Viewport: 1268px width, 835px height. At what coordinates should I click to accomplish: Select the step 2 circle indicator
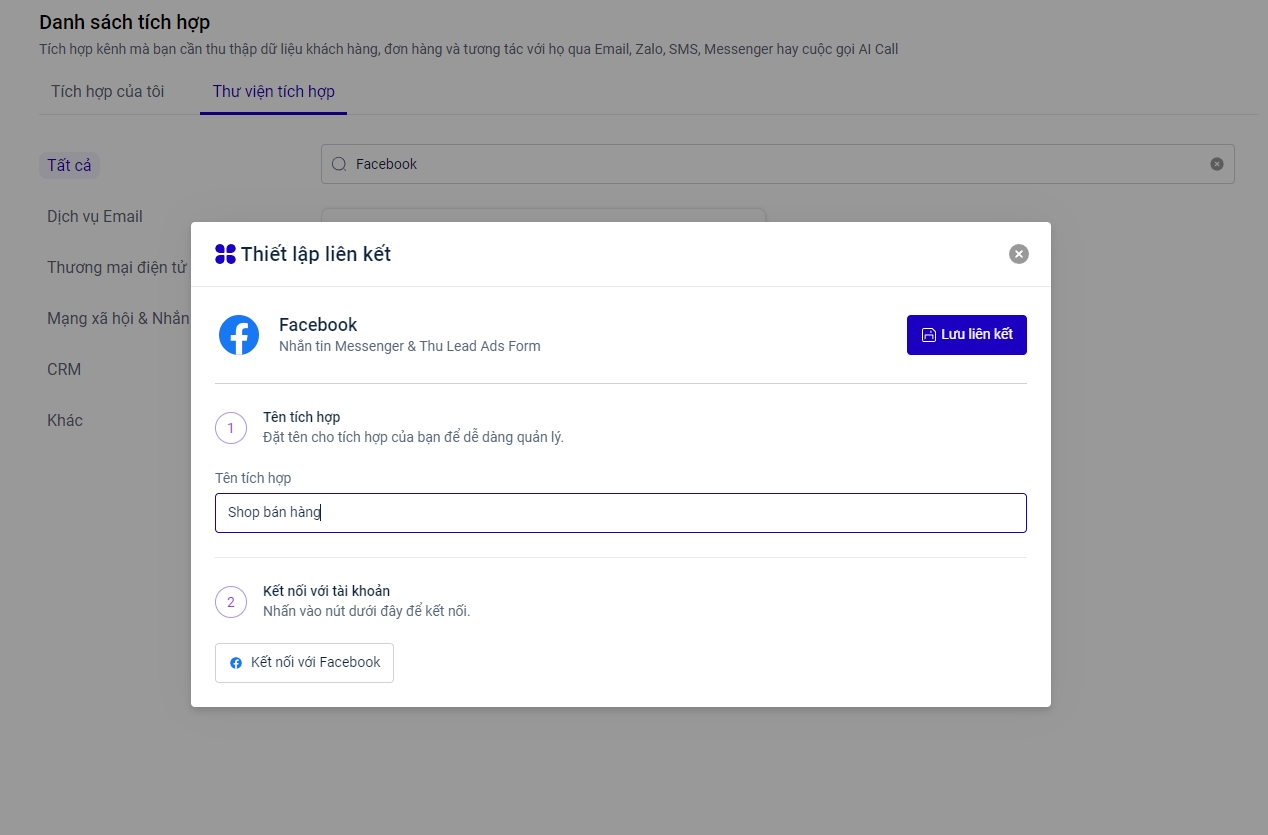coord(231,602)
